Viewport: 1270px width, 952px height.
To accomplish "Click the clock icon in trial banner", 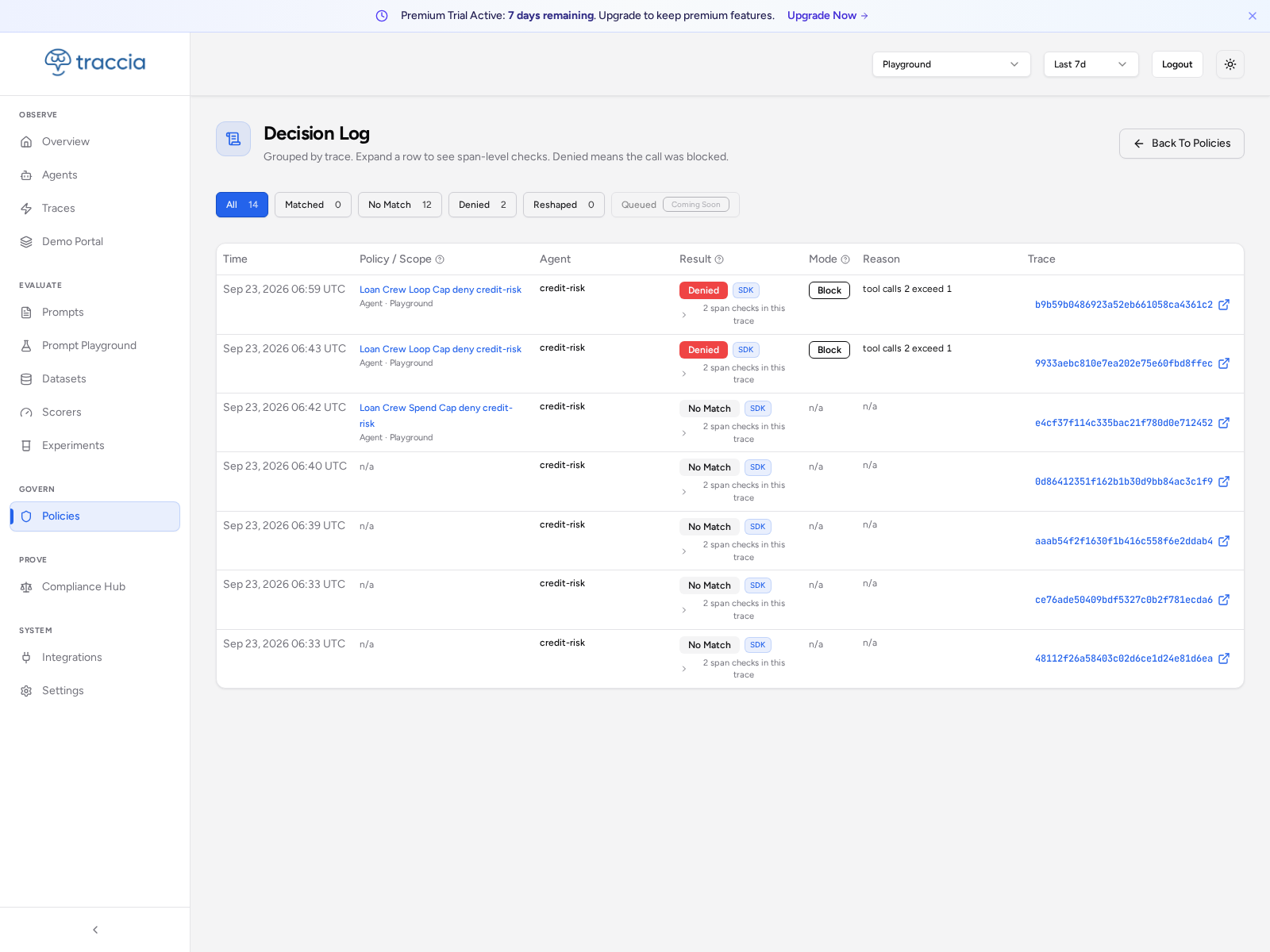I will [382, 16].
